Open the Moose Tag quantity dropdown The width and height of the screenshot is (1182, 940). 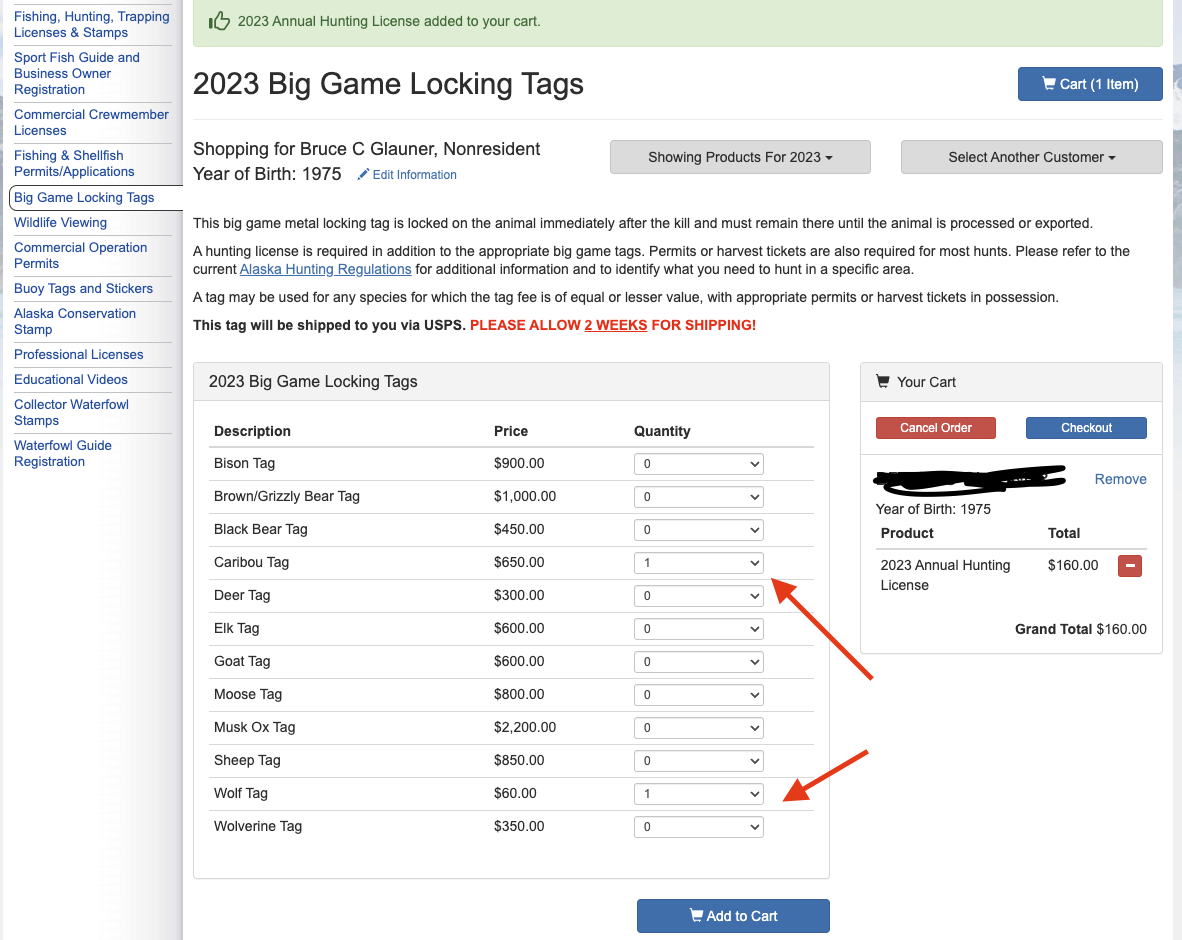pyautogui.click(x=698, y=695)
